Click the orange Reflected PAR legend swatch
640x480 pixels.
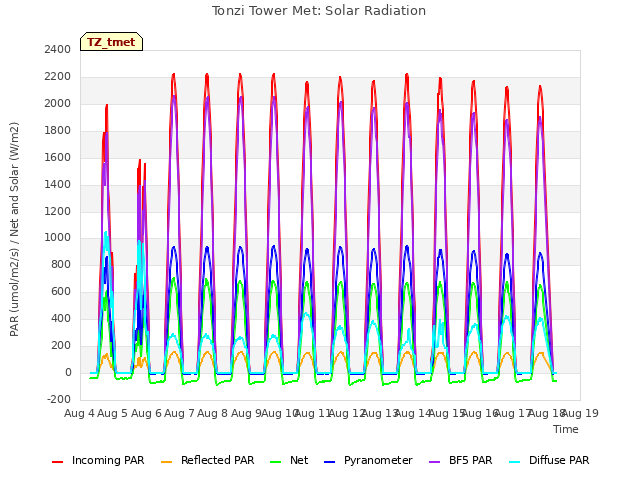click(167, 462)
